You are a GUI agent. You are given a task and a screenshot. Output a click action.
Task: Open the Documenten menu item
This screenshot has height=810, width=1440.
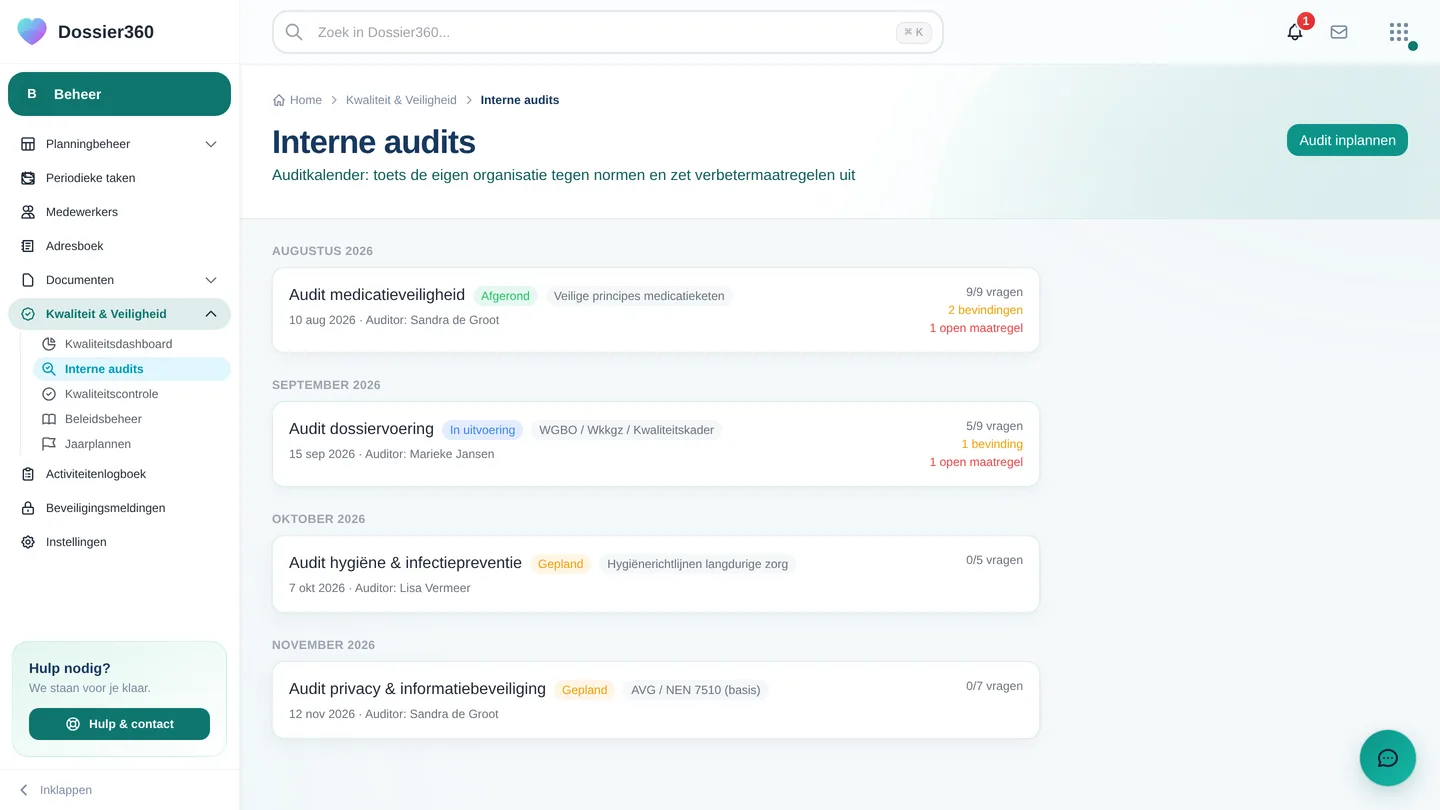coord(119,280)
